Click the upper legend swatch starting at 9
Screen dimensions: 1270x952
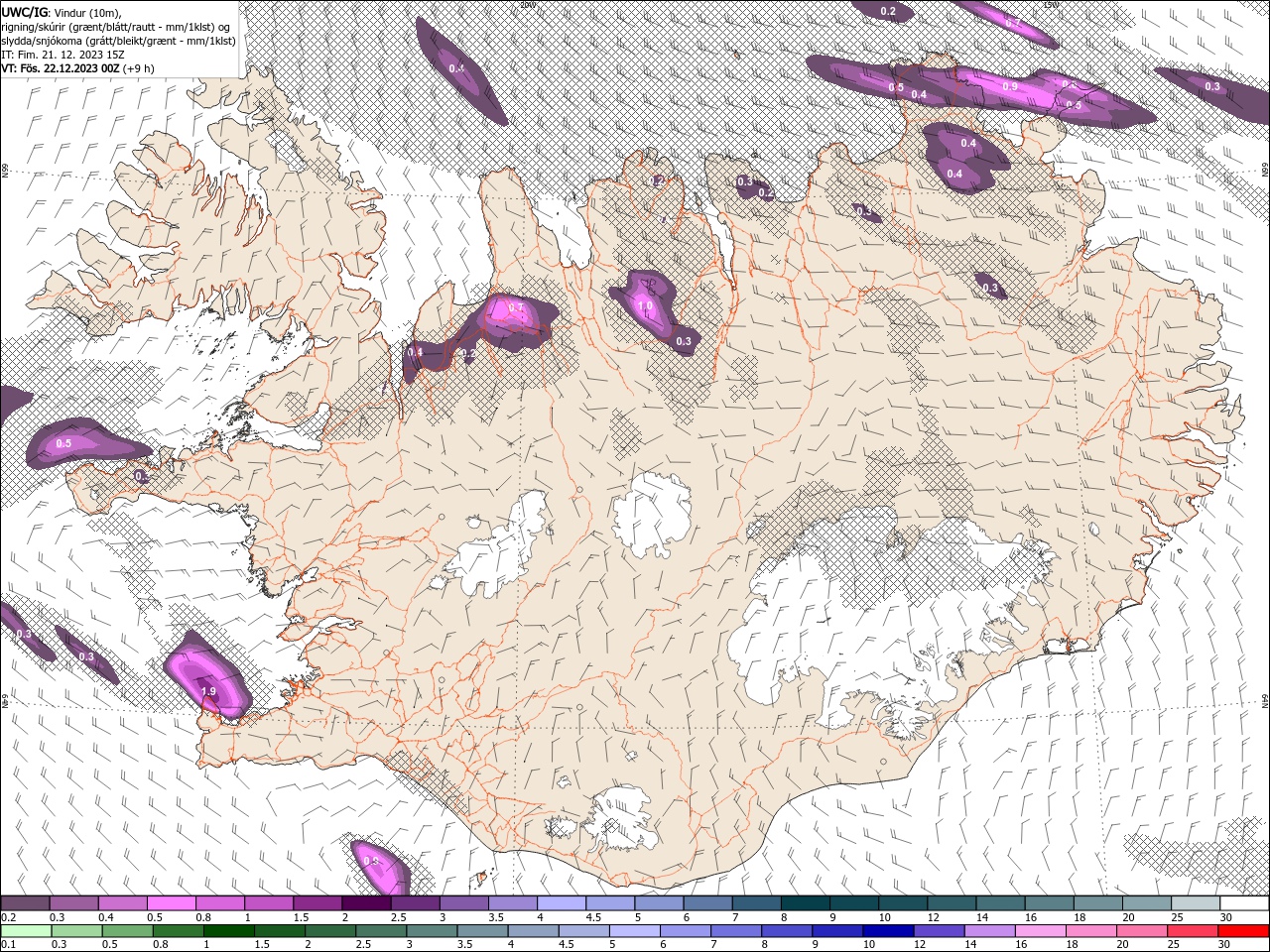(854, 903)
